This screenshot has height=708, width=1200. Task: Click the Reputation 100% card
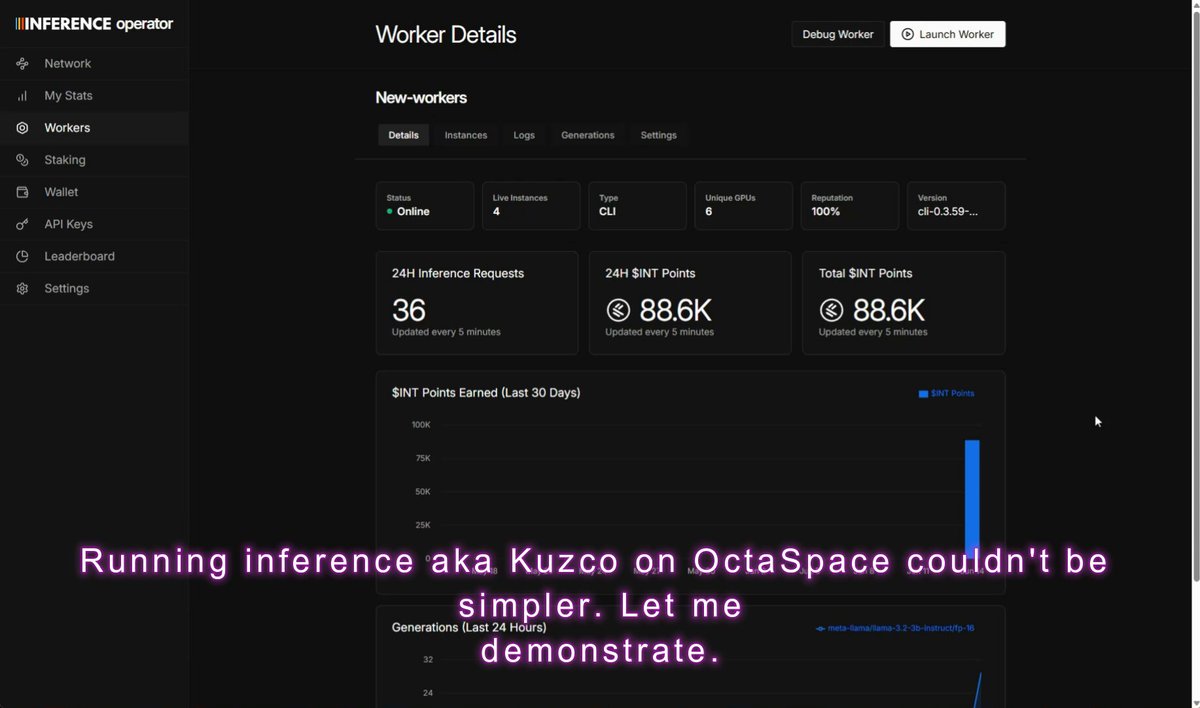850,206
